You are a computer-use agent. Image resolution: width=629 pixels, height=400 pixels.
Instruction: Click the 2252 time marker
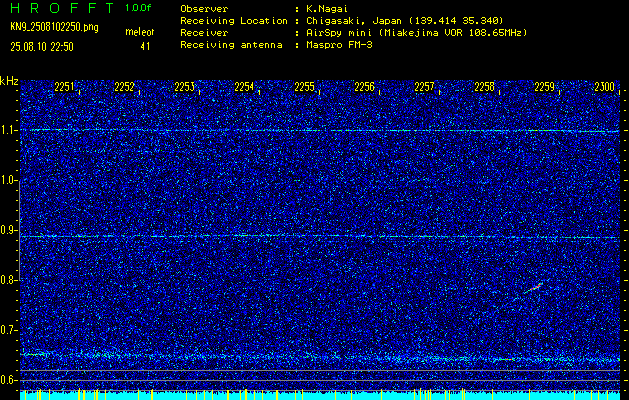(124, 87)
